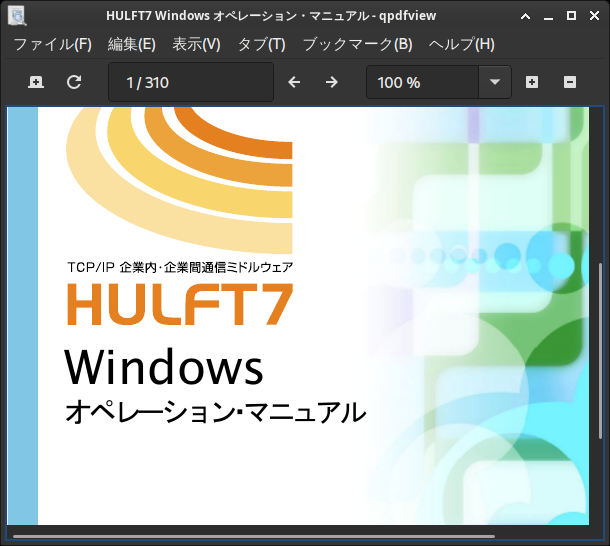Refresh the document with reload icon
This screenshot has height=546, width=610.
pos(74,82)
